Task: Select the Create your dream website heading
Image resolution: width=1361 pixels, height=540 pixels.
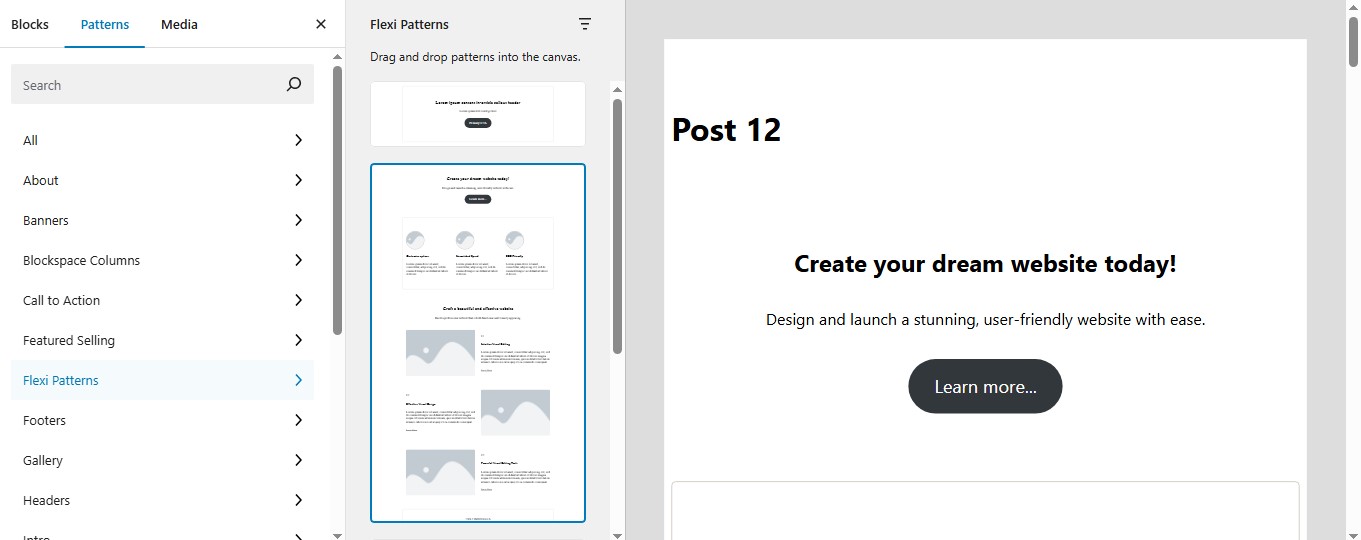Action: pos(985,264)
